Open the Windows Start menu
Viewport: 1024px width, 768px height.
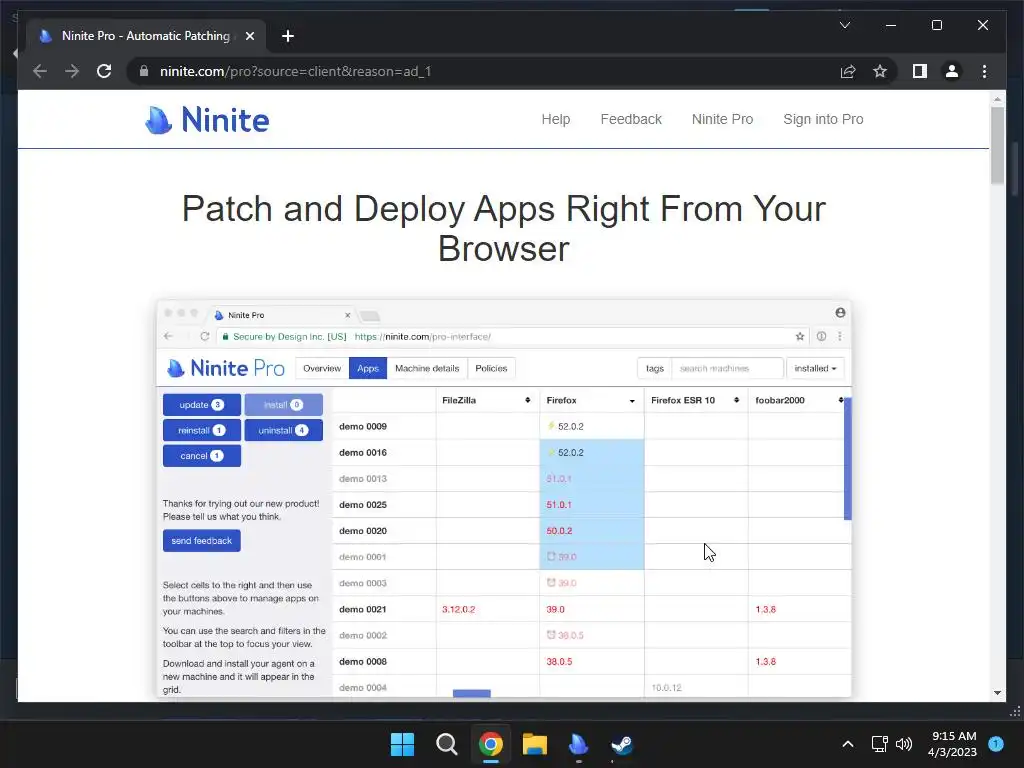pyautogui.click(x=402, y=744)
